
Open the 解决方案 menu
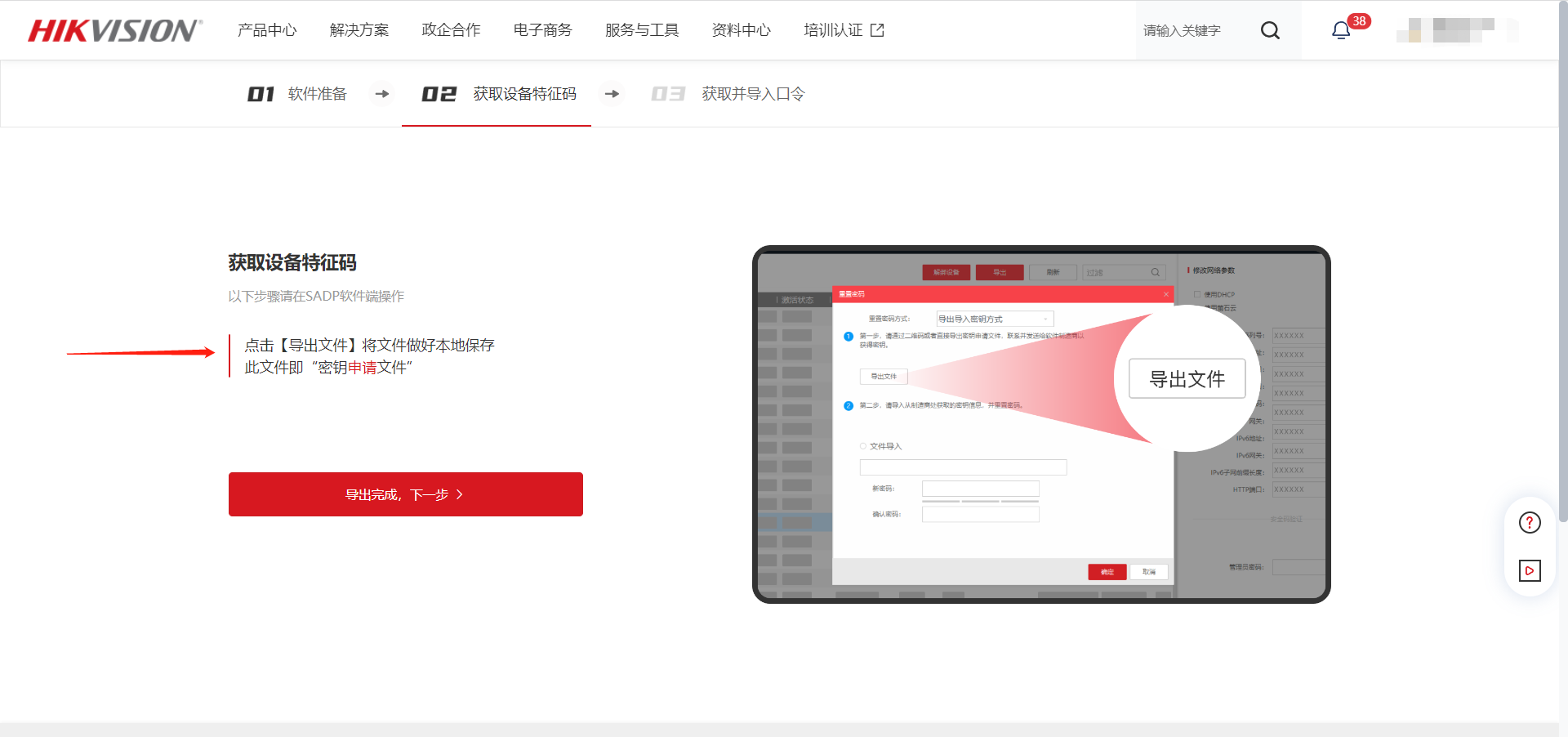[x=359, y=30]
